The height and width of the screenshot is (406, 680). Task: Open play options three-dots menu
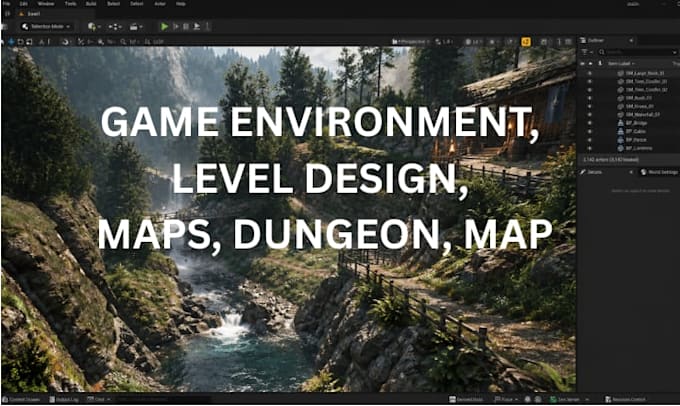pyautogui.click(x=208, y=27)
